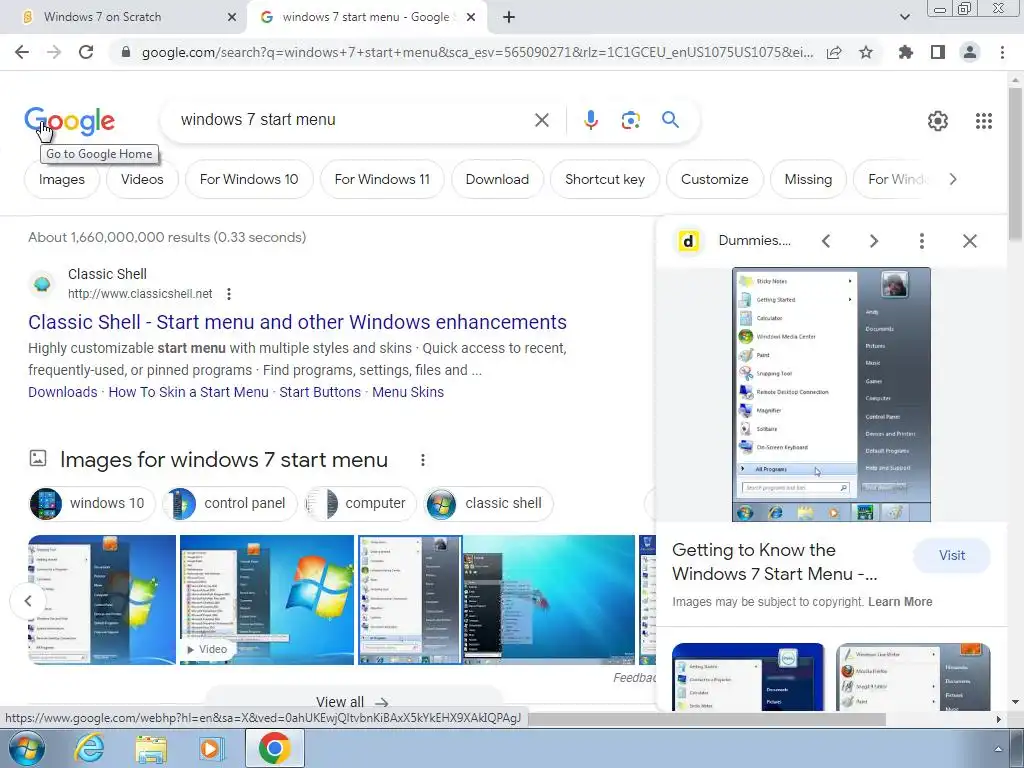Filter results by Videos chip

[142, 180]
